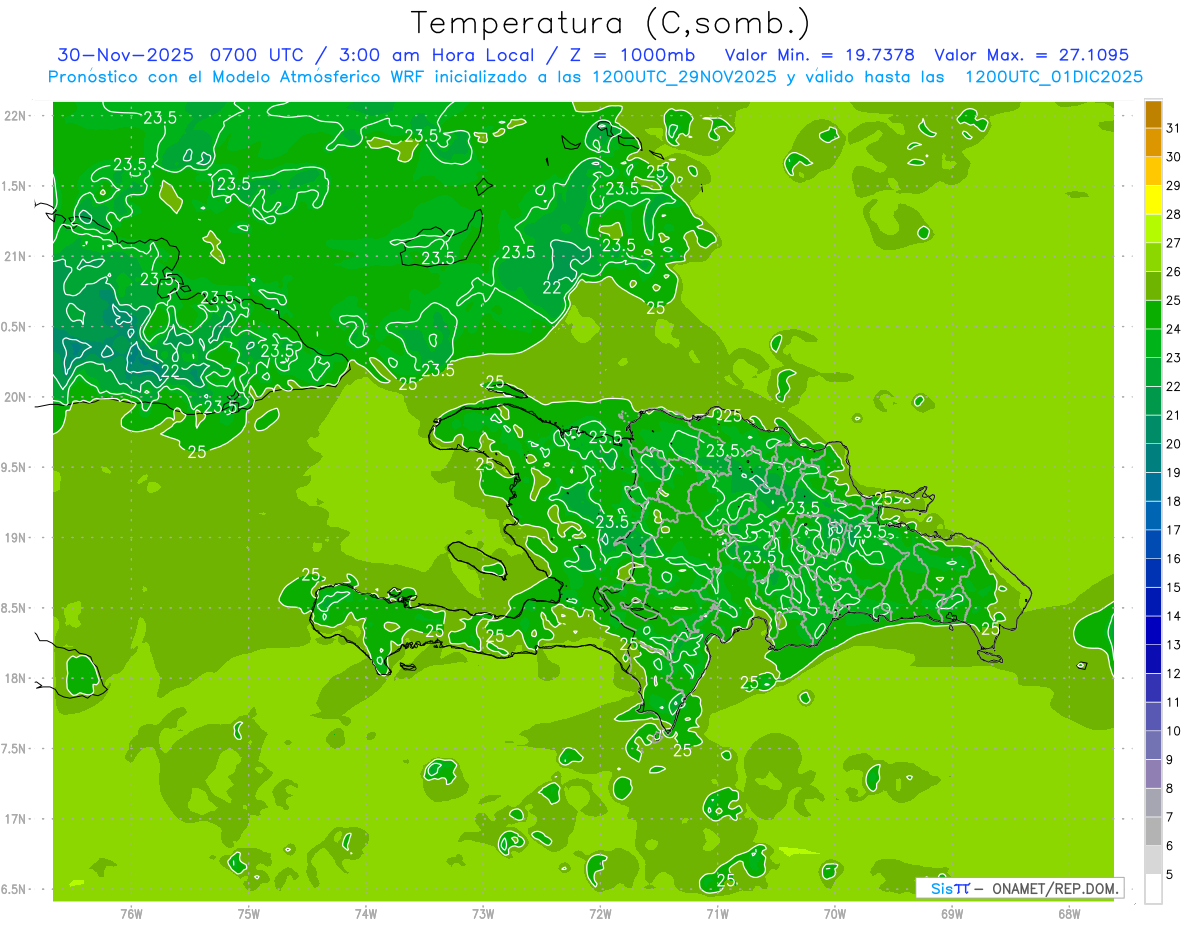Image resolution: width=1200 pixels, height=927 pixels.
Task: Click the color scale label '9'
Action: tap(1170, 760)
